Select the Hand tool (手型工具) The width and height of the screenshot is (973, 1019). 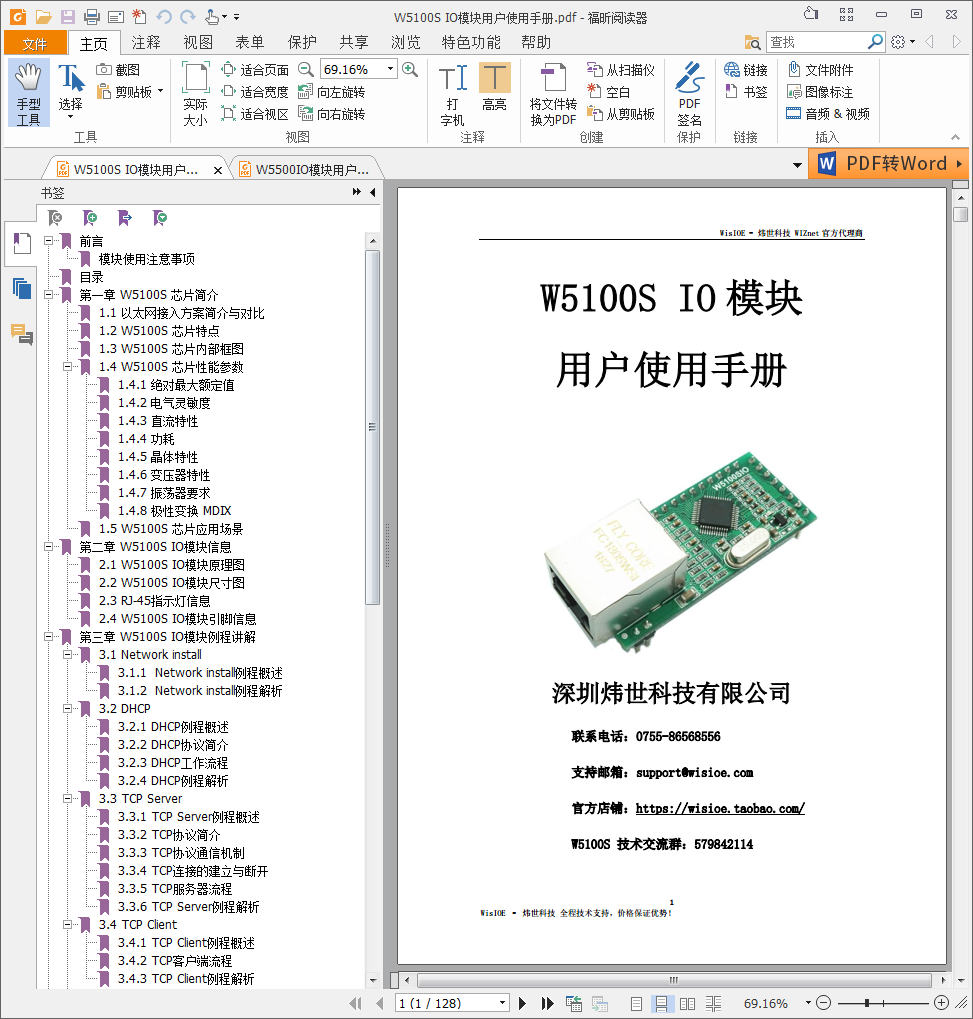point(29,94)
